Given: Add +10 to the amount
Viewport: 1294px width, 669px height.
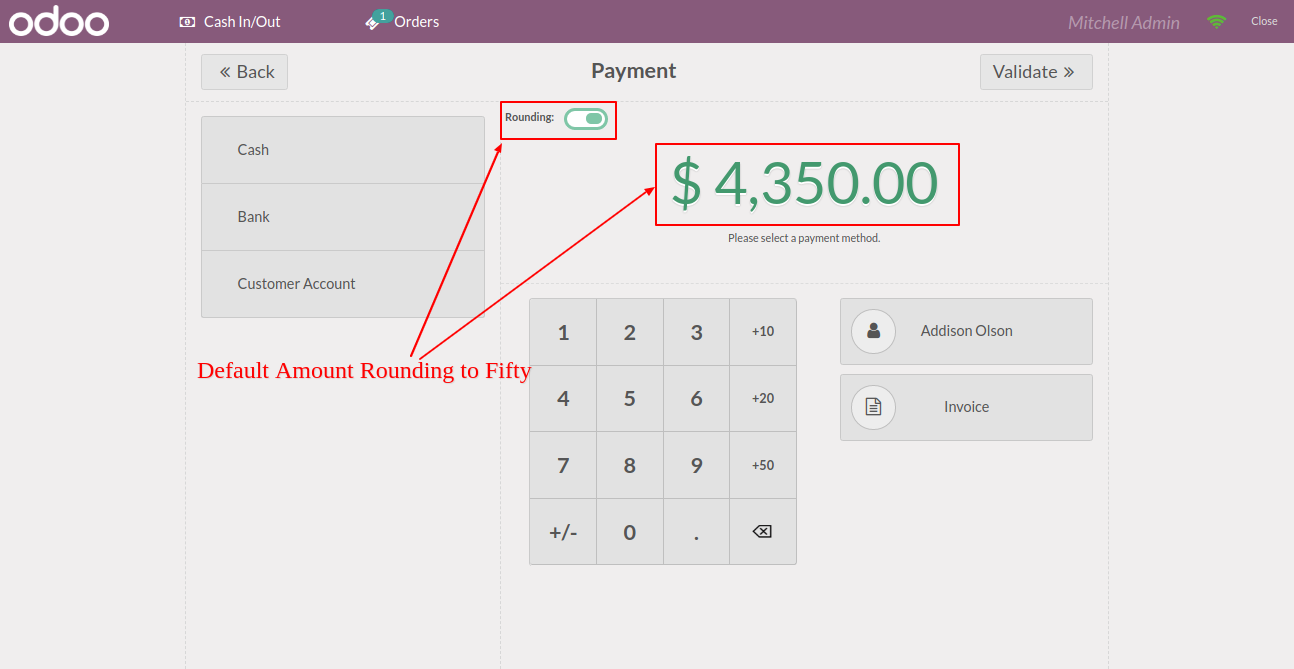Looking at the screenshot, I should click(x=763, y=332).
